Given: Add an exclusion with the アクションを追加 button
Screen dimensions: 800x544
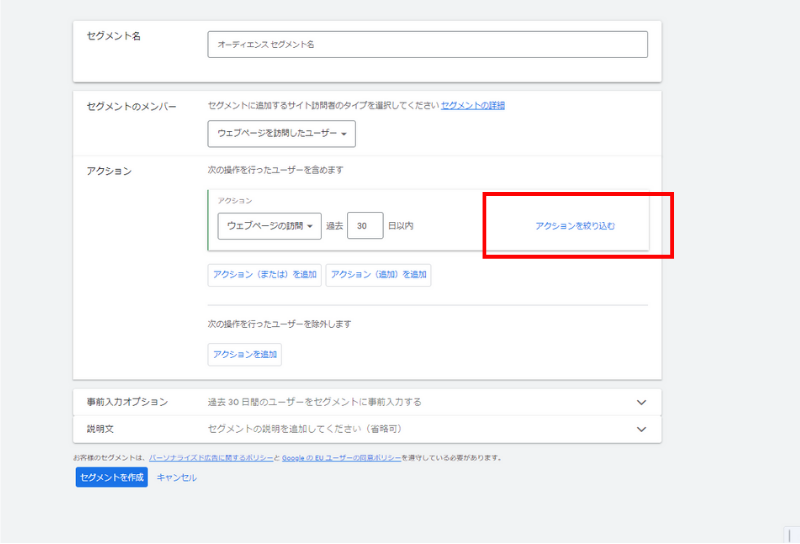Looking at the screenshot, I should (244, 354).
